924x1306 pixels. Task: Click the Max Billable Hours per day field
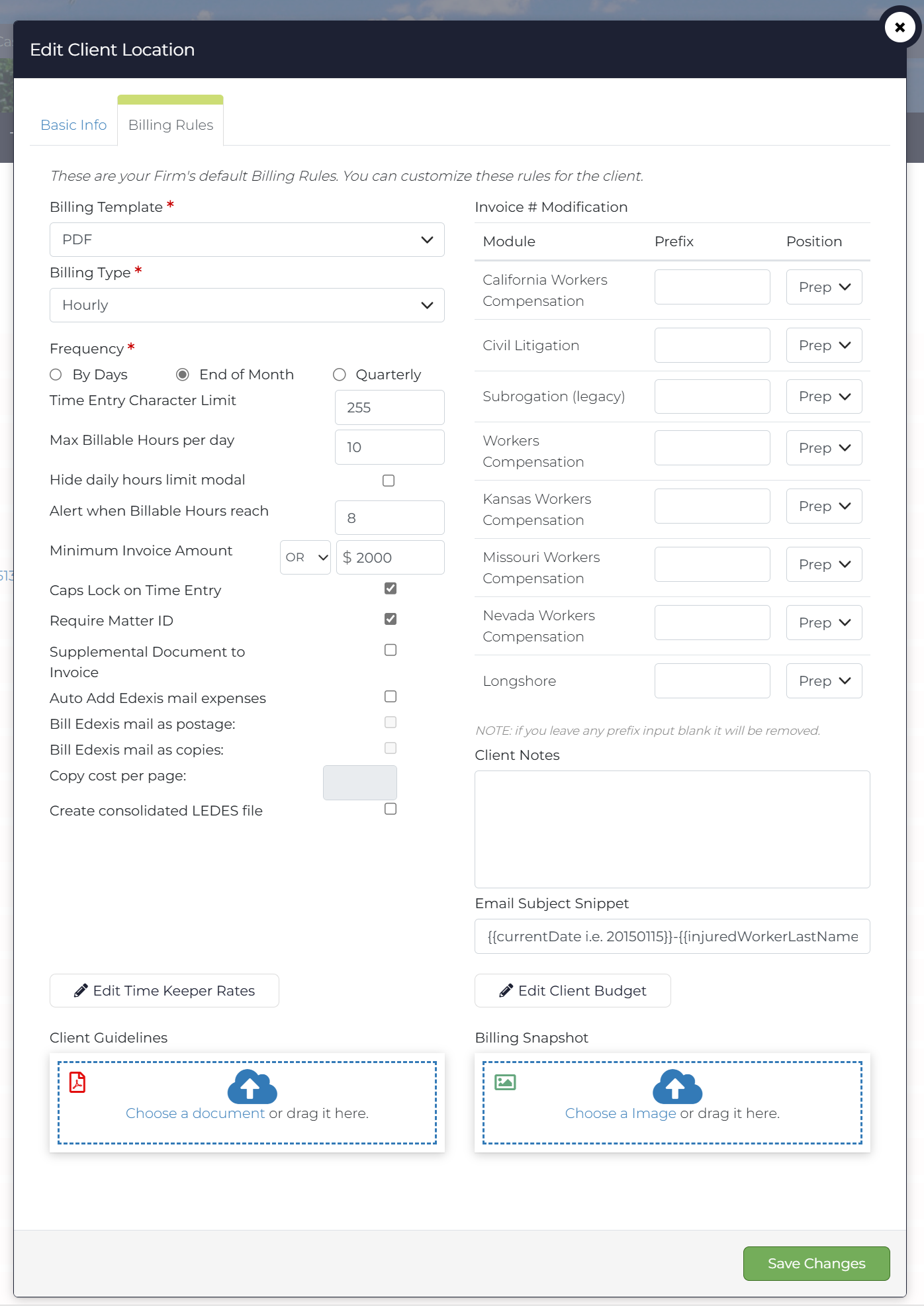tap(390, 447)
